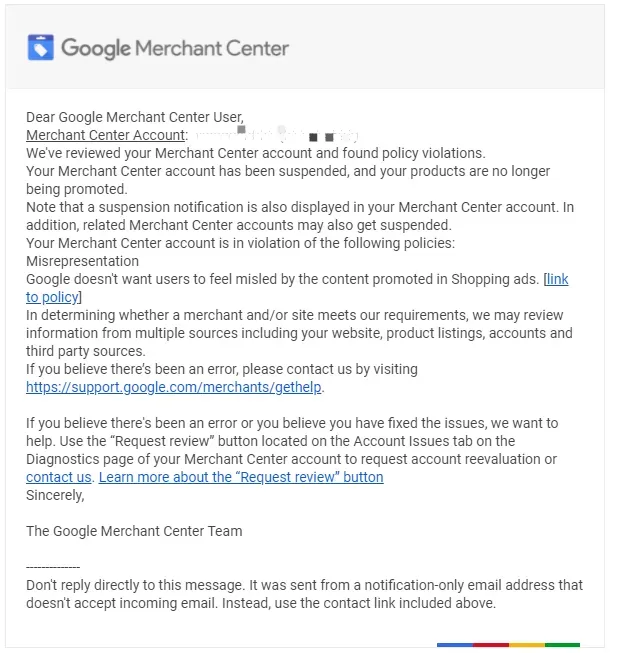
Task: Follow the "contact us" link
Action: pos(59,477)
